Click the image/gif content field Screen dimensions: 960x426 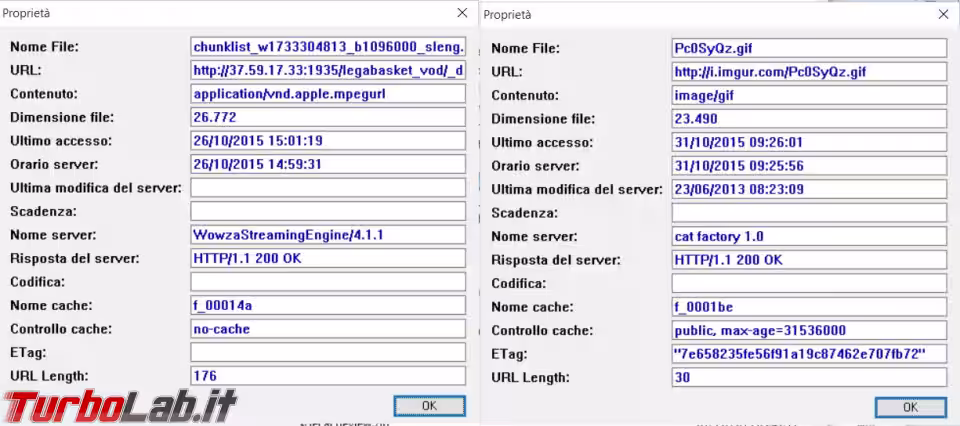coord(809,95)
